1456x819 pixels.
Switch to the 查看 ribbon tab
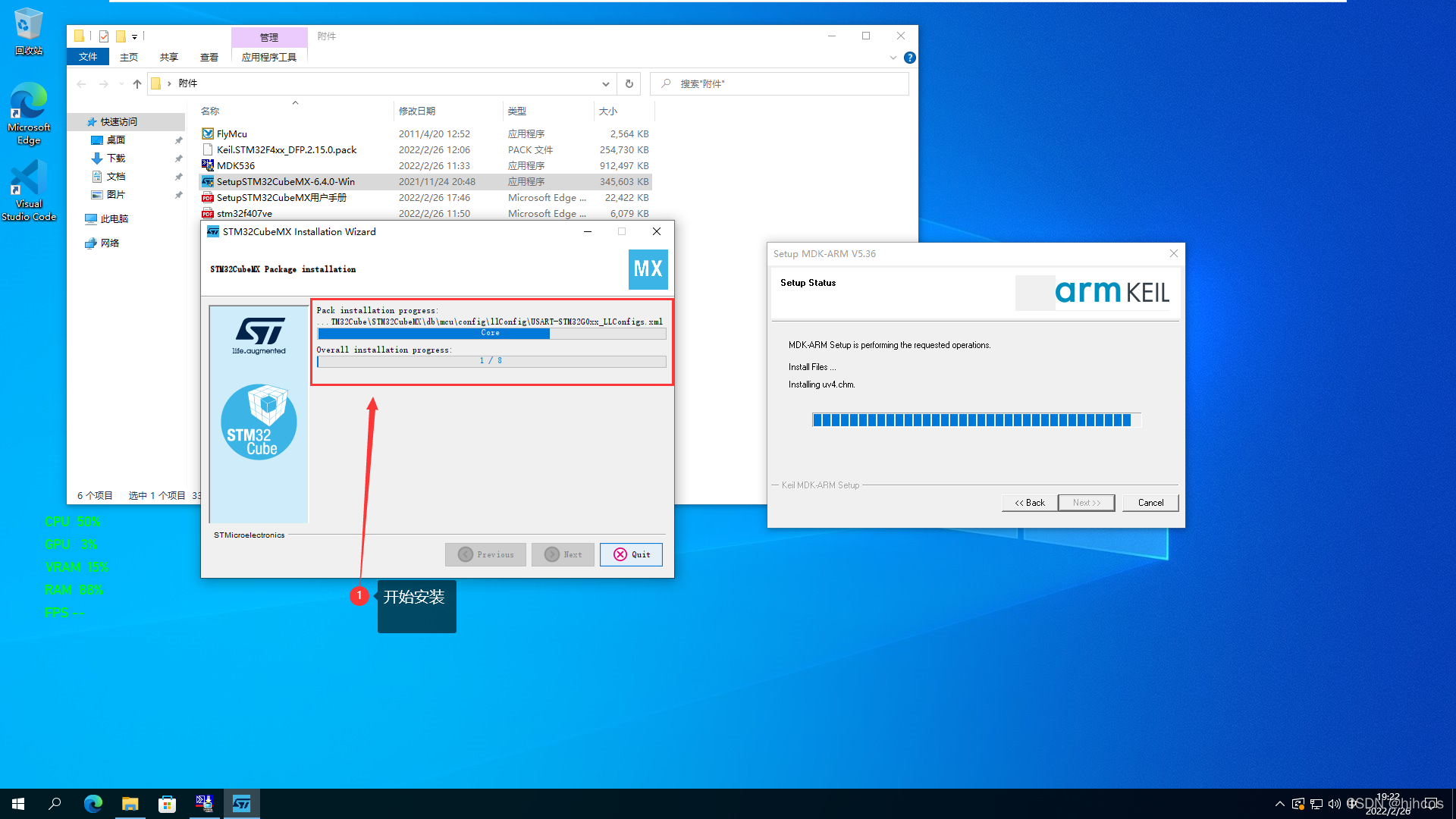point(209,58)
